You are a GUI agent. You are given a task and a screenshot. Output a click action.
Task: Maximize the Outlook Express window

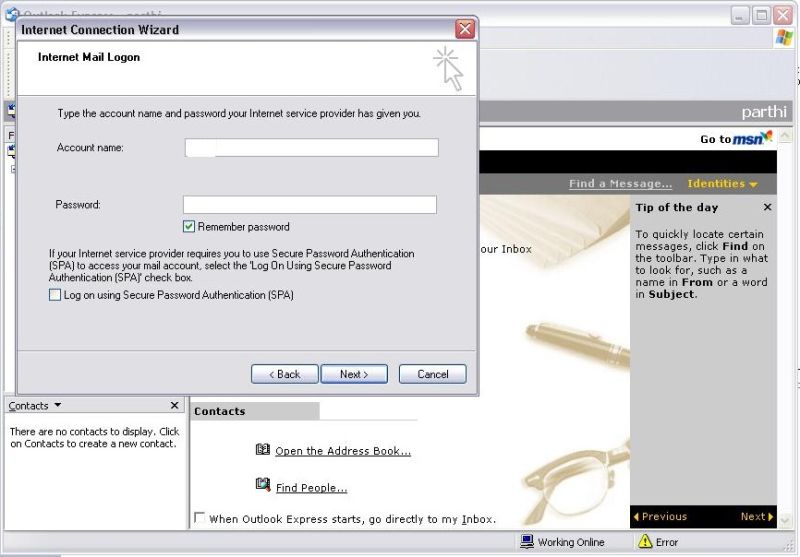point(761,15)
